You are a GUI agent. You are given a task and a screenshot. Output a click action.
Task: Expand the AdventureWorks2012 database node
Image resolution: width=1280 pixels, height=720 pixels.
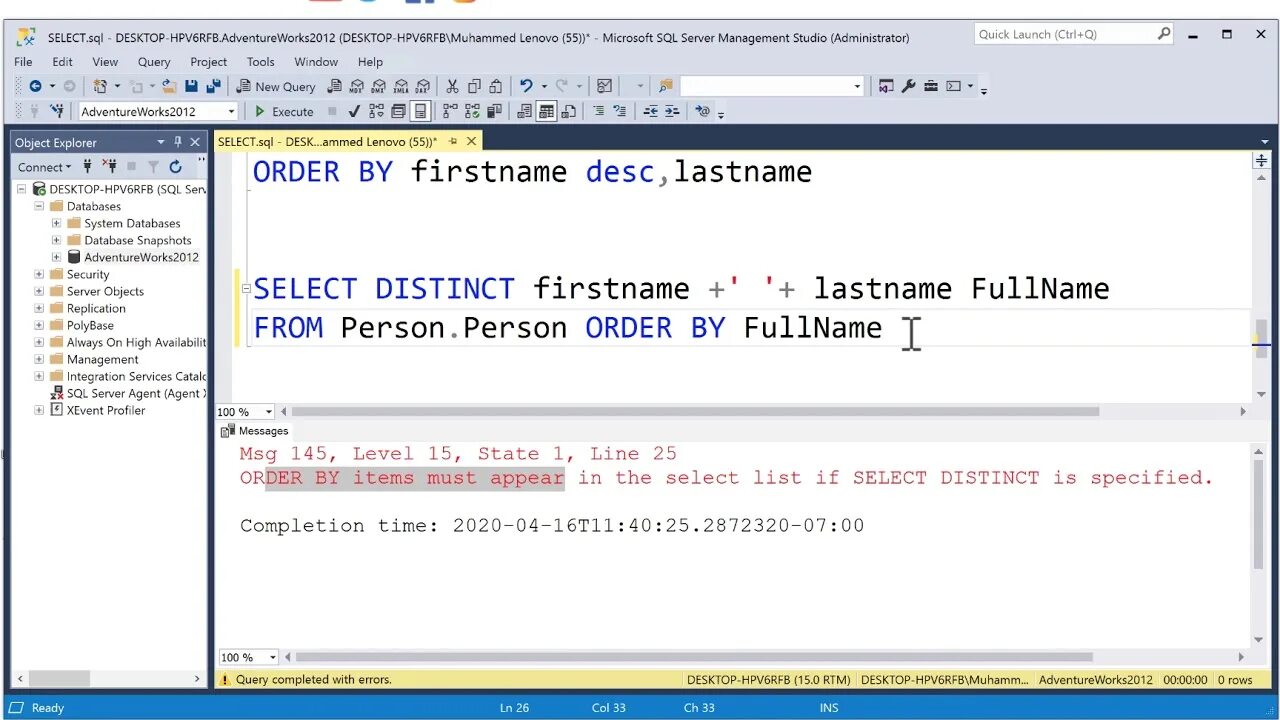pyautogui.click(x=56, y=257)
